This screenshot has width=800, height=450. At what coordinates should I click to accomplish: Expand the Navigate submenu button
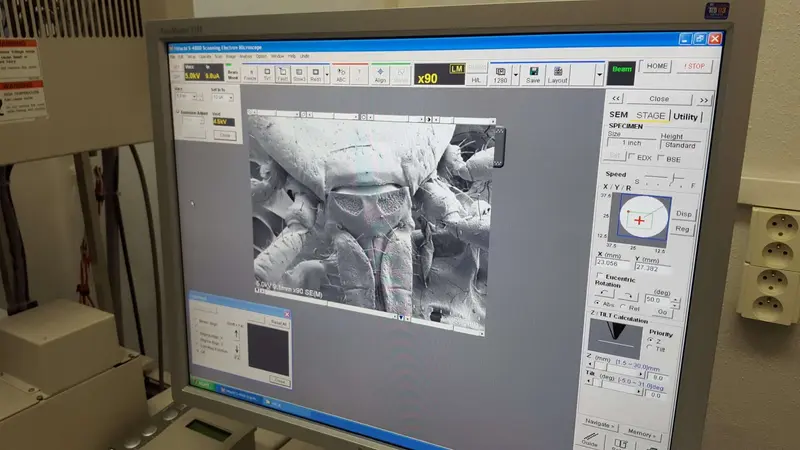pyautogui.click(x=600, y=424)
